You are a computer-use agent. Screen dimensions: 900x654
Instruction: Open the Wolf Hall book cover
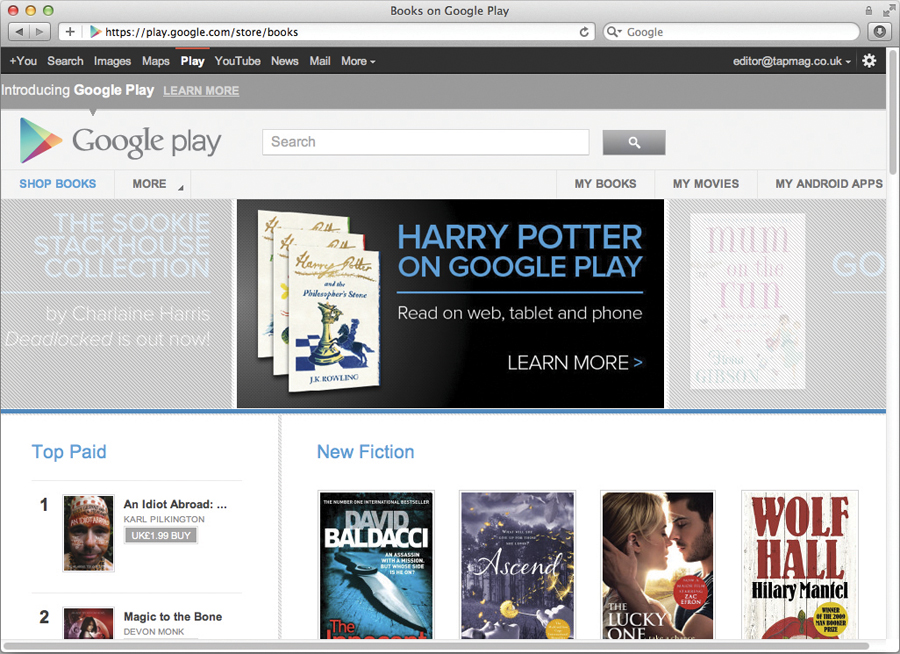pos(800,566)
